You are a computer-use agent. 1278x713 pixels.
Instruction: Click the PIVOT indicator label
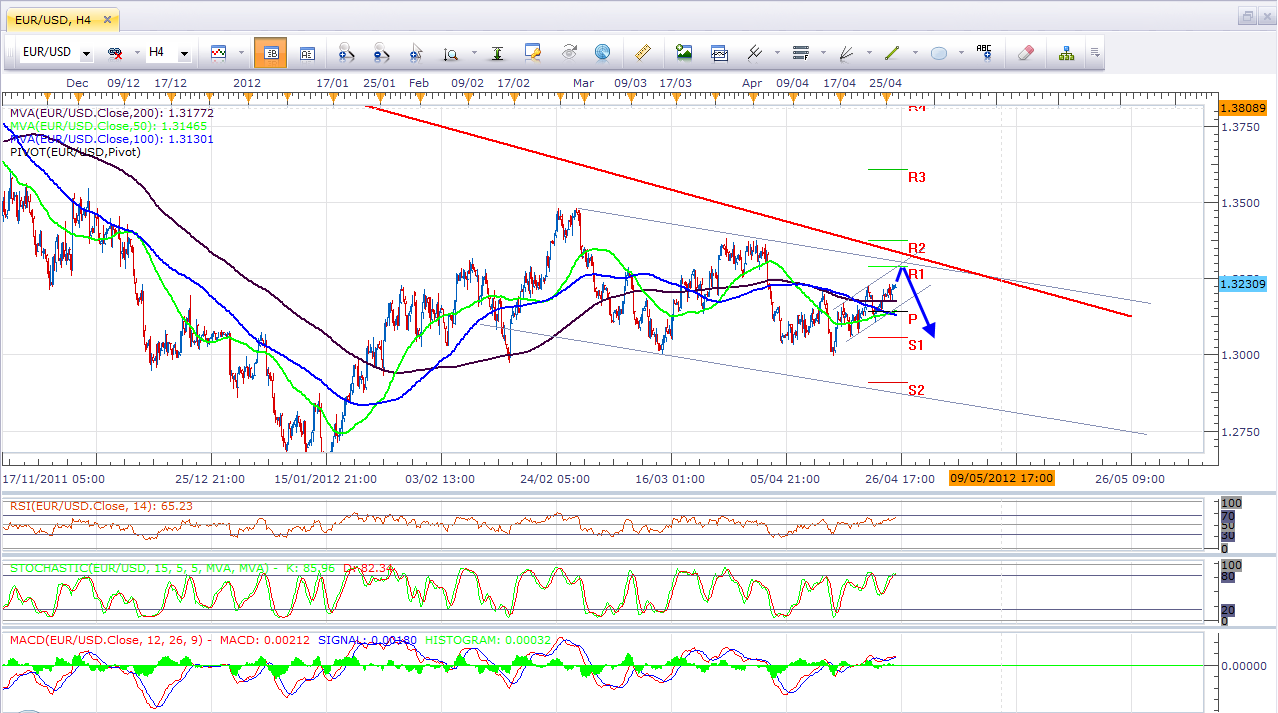pyautogui.click(x=75, y=152)
